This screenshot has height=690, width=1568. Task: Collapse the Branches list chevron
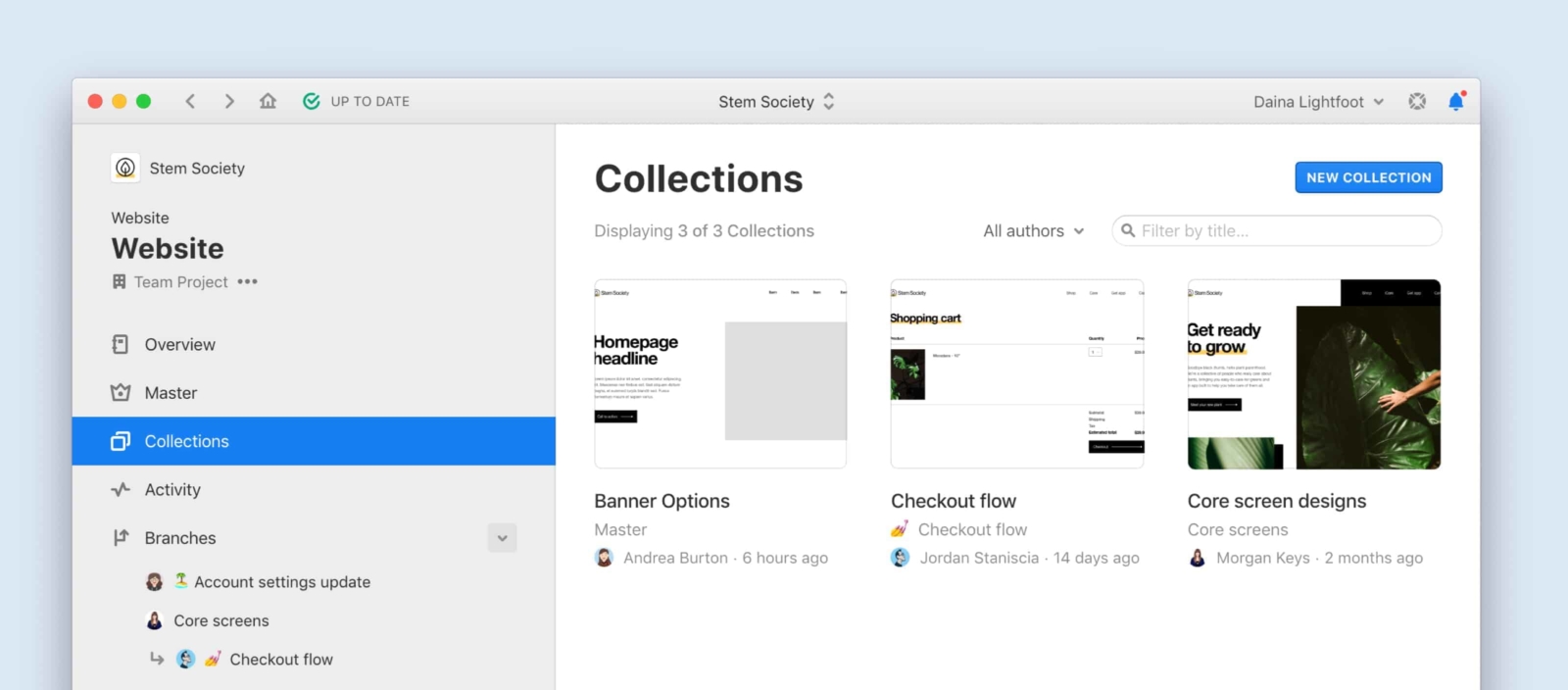(x=502, y=537)
